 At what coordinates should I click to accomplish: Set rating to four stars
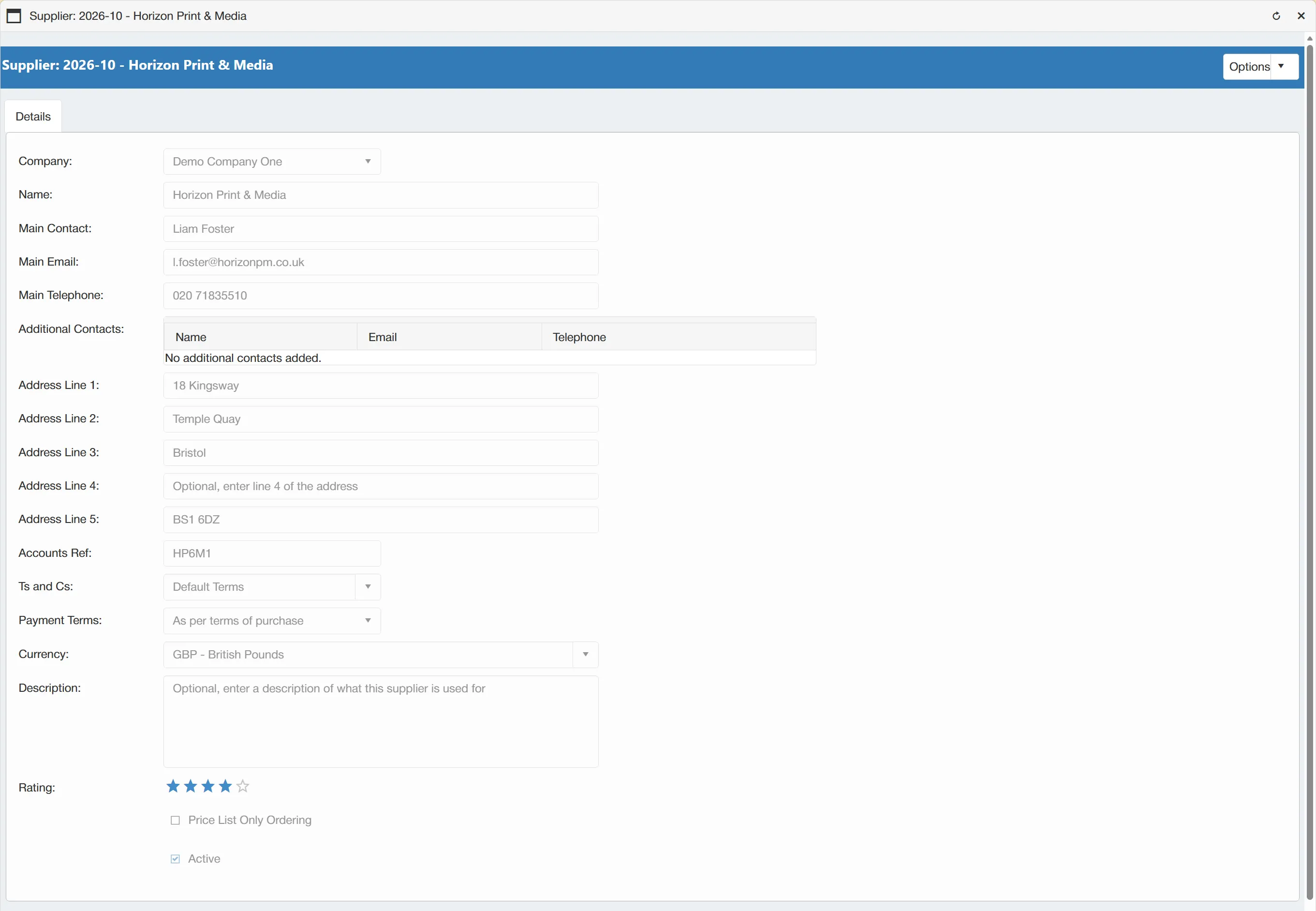coord(225,786)
